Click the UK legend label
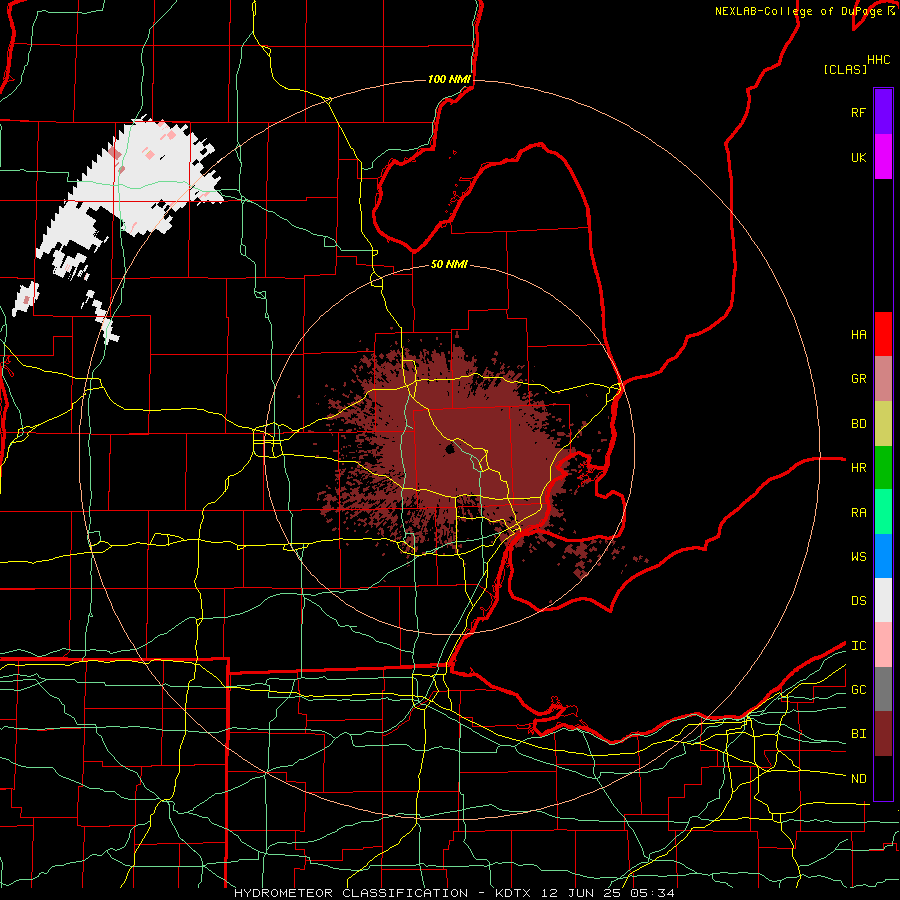The height and width of the screenshot is (900, 900). coord(858,157)
